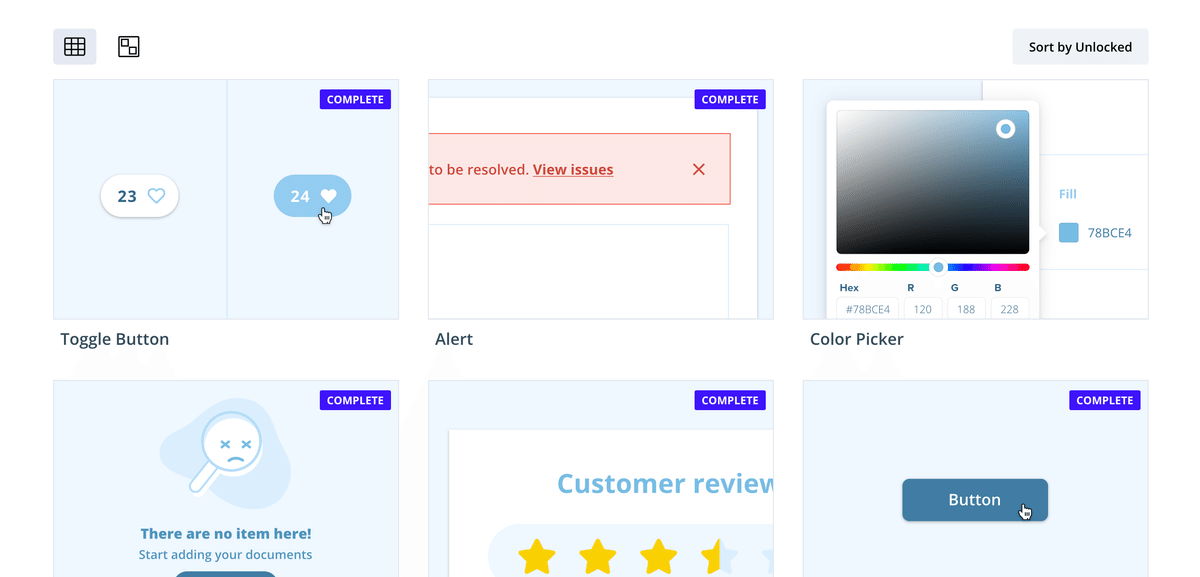Click the Hex field showing #78BCE4

coord(866,308)
